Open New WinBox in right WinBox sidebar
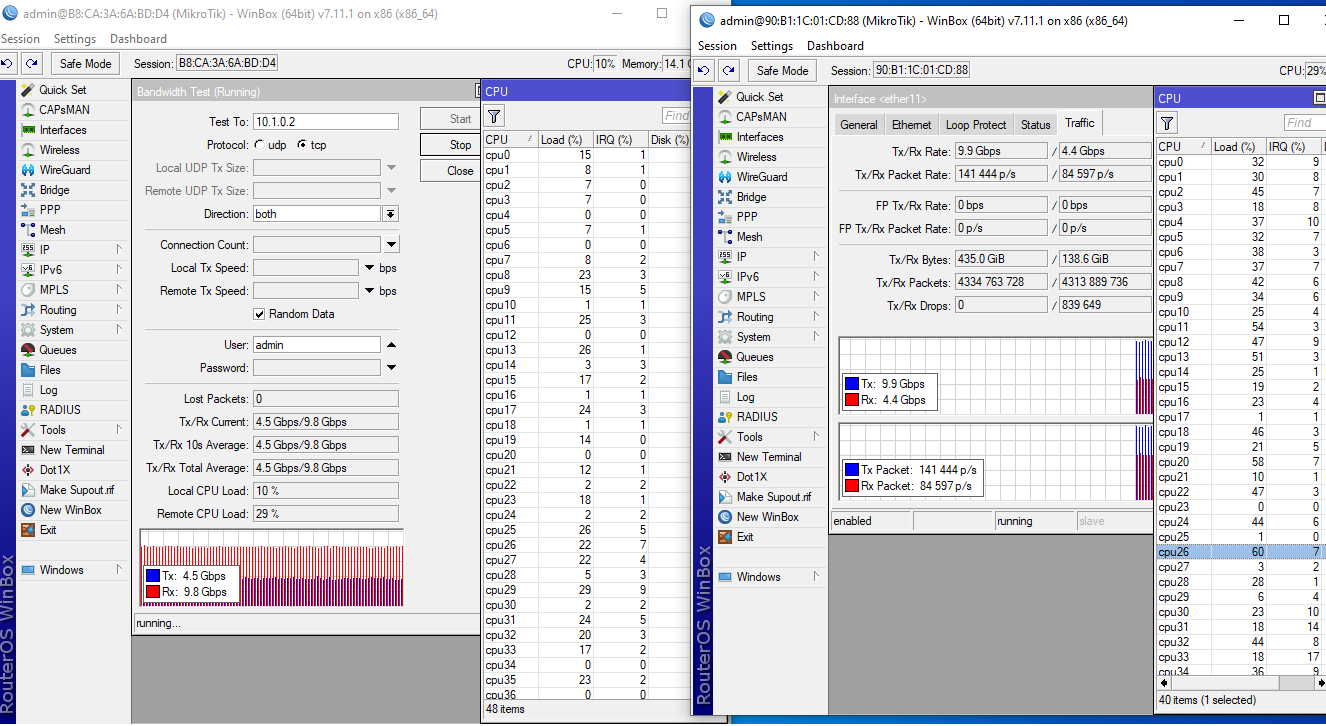 [768, 517]
